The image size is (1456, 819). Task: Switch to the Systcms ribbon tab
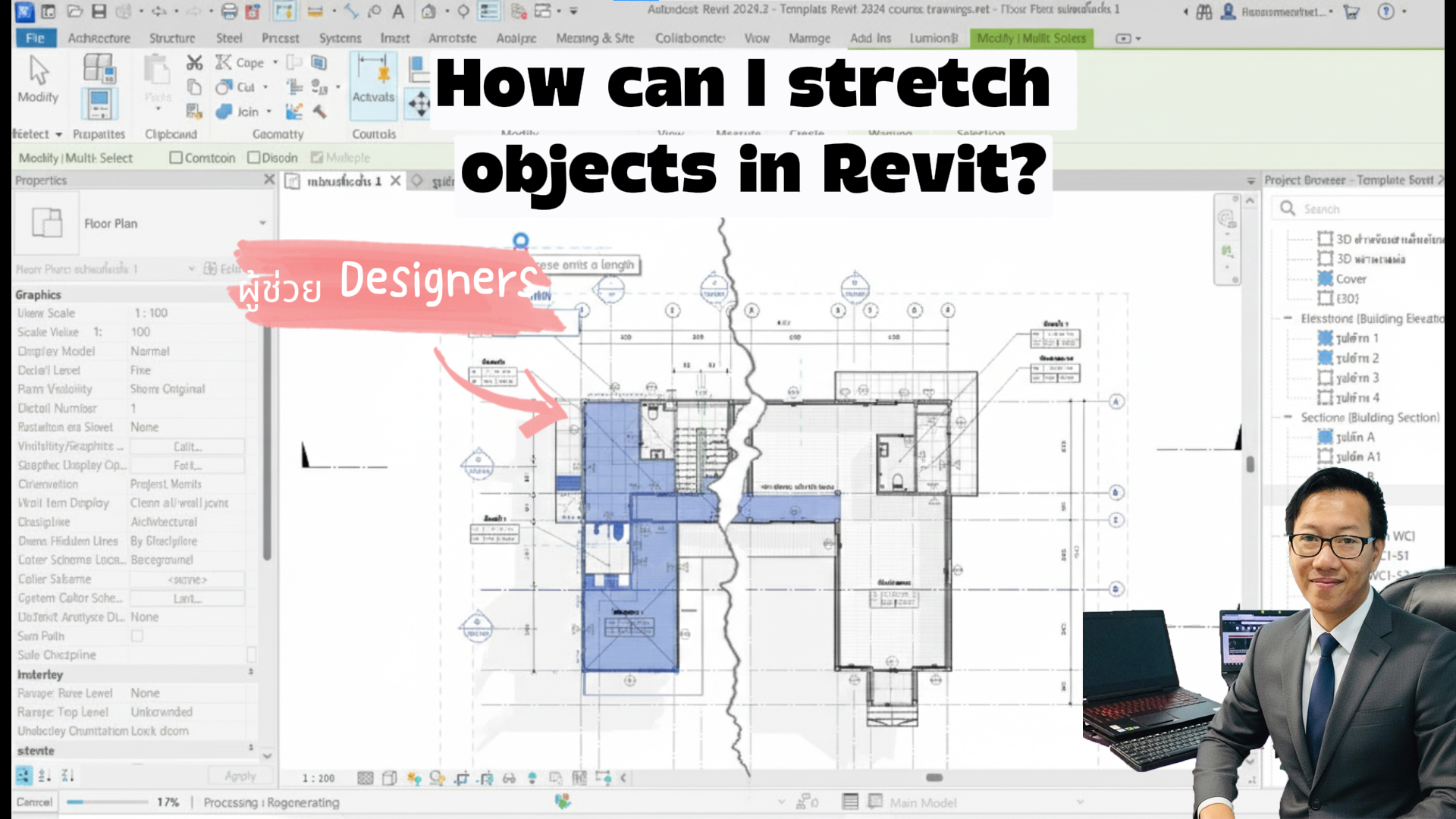(x=340, y=38)
